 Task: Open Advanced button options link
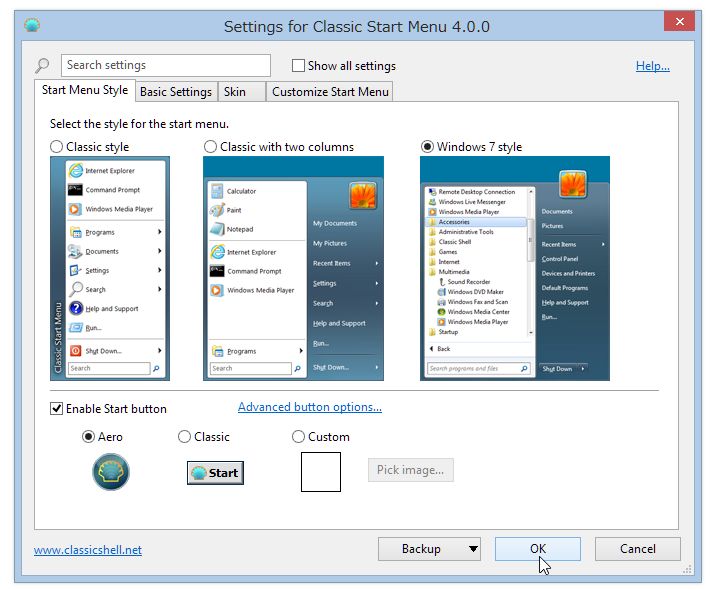click(310, 407)
